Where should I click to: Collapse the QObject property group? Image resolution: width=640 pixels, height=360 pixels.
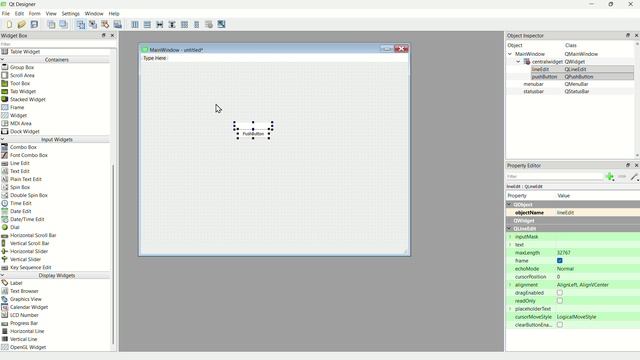(x=509, y=204)
